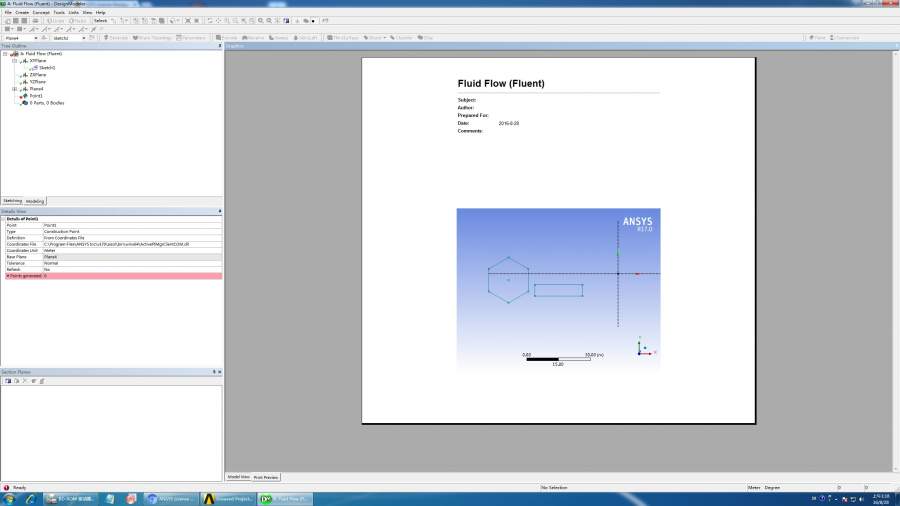Select Plane4 in the tree outline

tap(36, 89)
